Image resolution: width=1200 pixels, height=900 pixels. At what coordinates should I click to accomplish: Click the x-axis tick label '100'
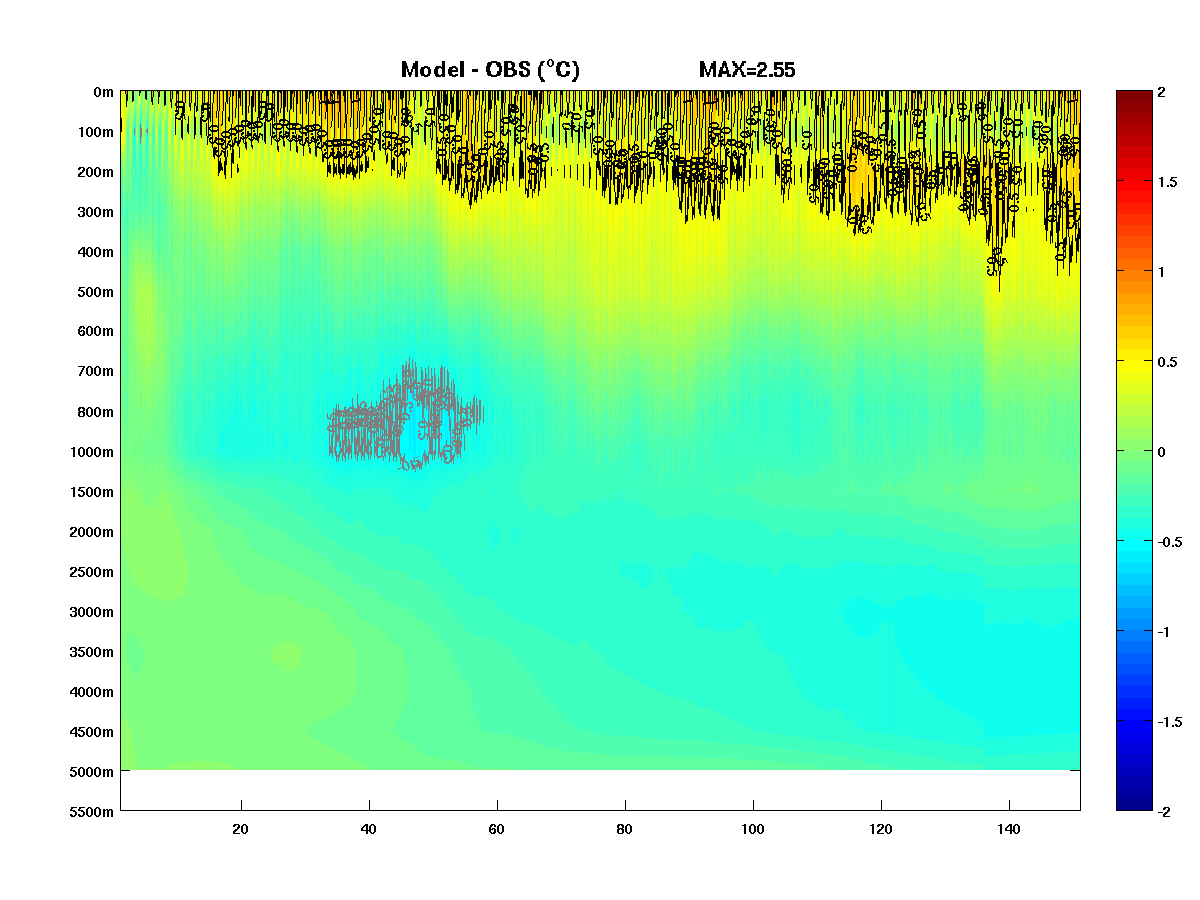pyautogui.click(x=753, y=828)
